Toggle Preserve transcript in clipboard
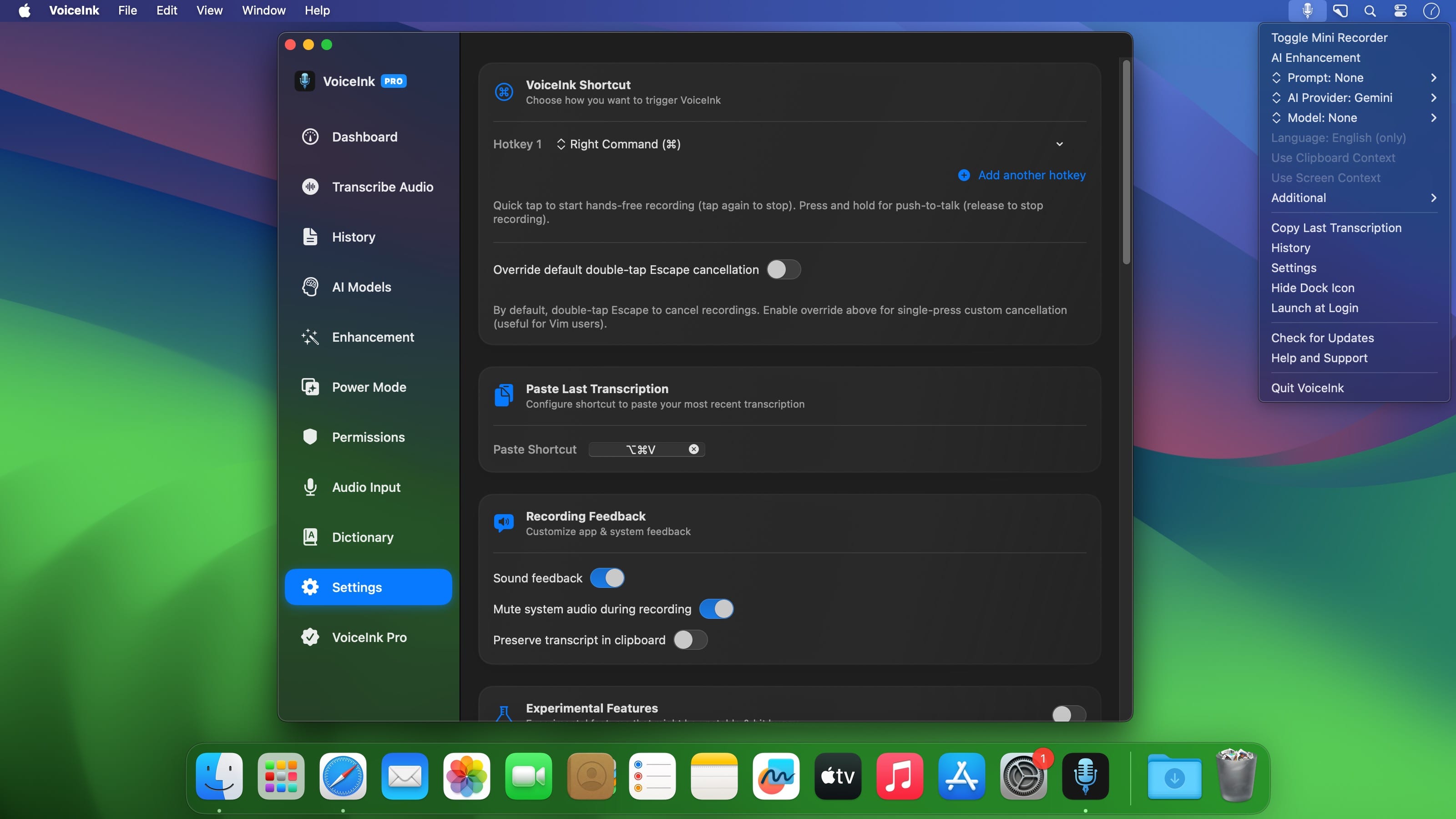The image size is (1456, 819). tap(690, 640)
